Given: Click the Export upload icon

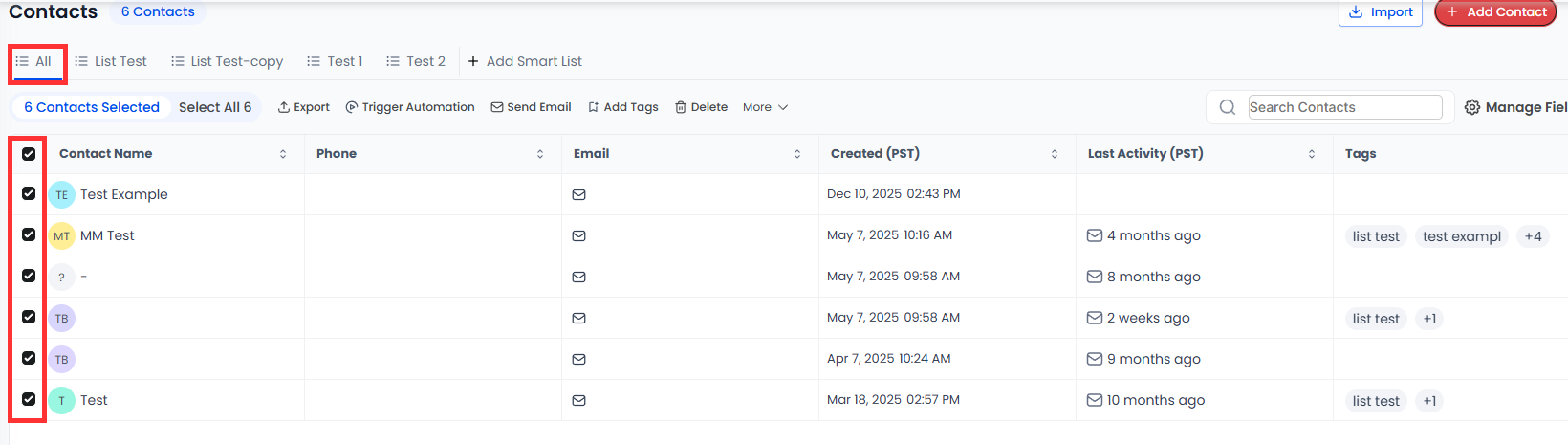Looking at the screenshot, I should coord(284,107).
